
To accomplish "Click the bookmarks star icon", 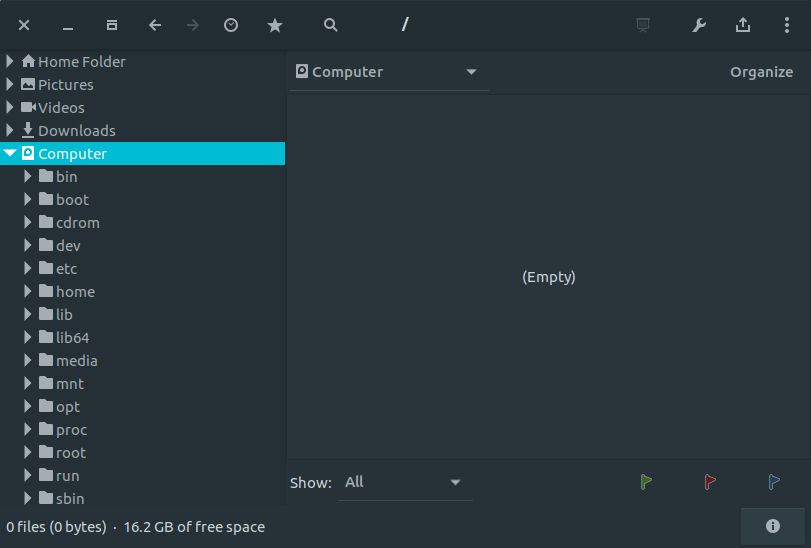I will (275, 25).
